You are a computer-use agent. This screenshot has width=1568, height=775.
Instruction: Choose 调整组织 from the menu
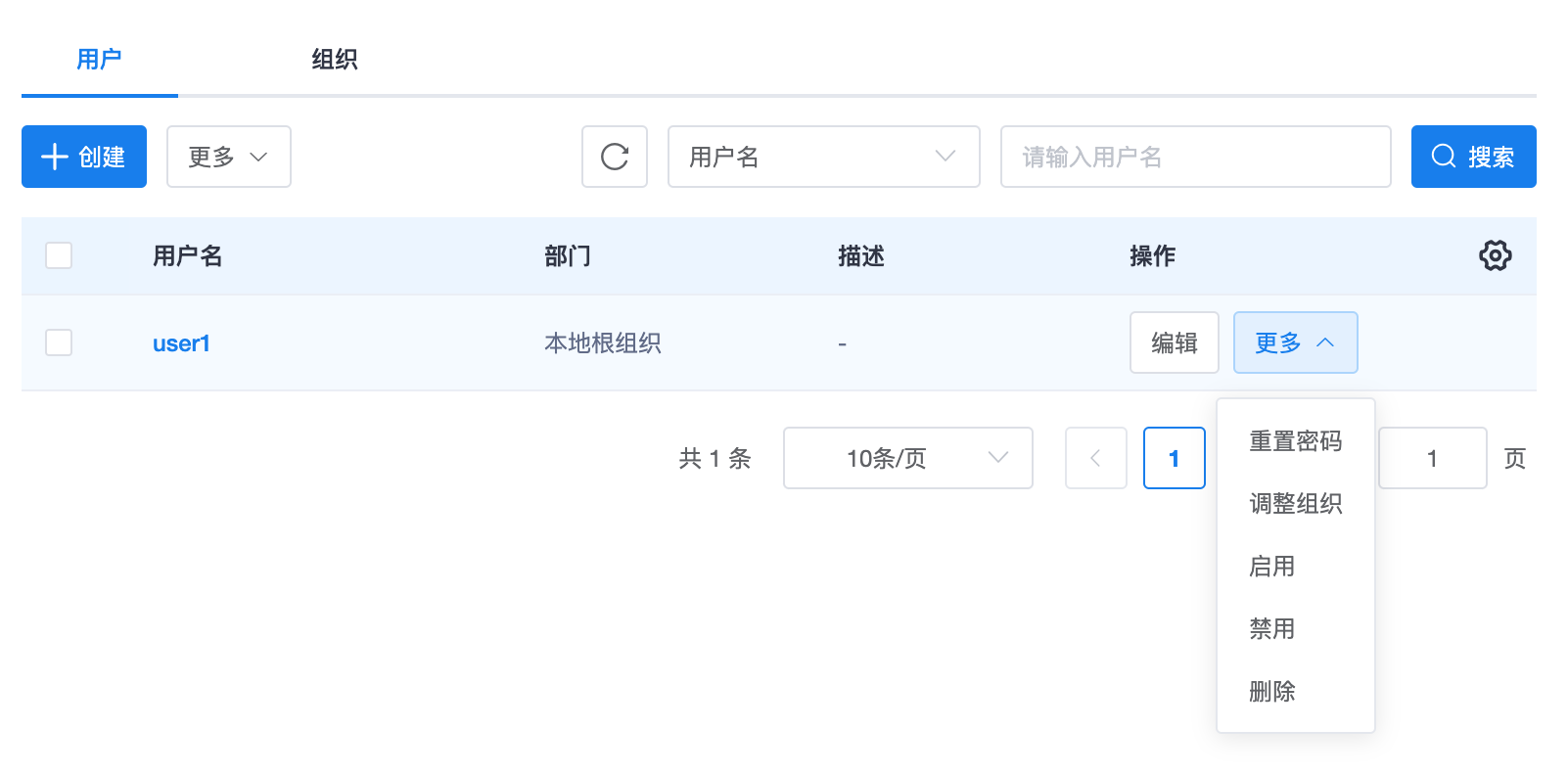(1296, 504)
